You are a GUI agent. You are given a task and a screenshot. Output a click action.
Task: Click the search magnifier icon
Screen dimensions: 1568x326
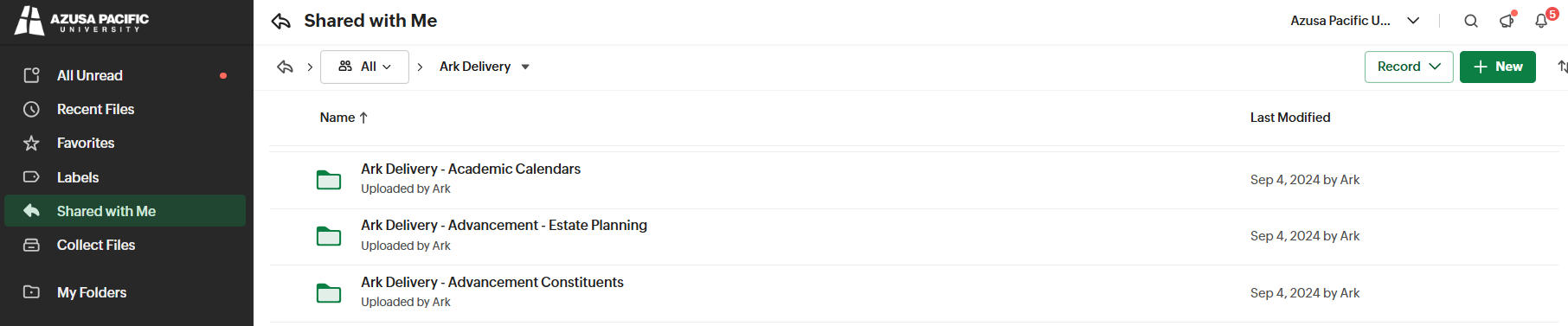coord(1470,21)
